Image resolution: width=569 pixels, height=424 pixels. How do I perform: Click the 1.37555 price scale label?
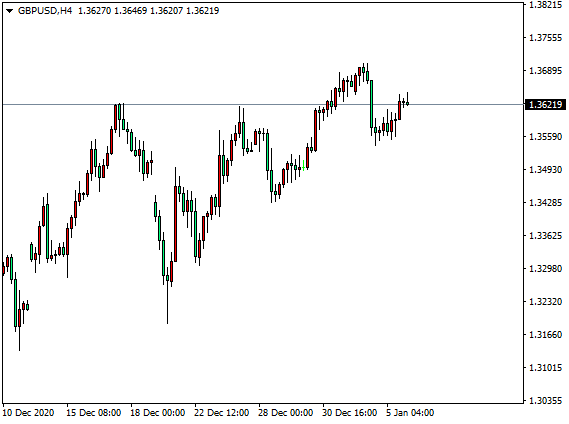point(545,38)
